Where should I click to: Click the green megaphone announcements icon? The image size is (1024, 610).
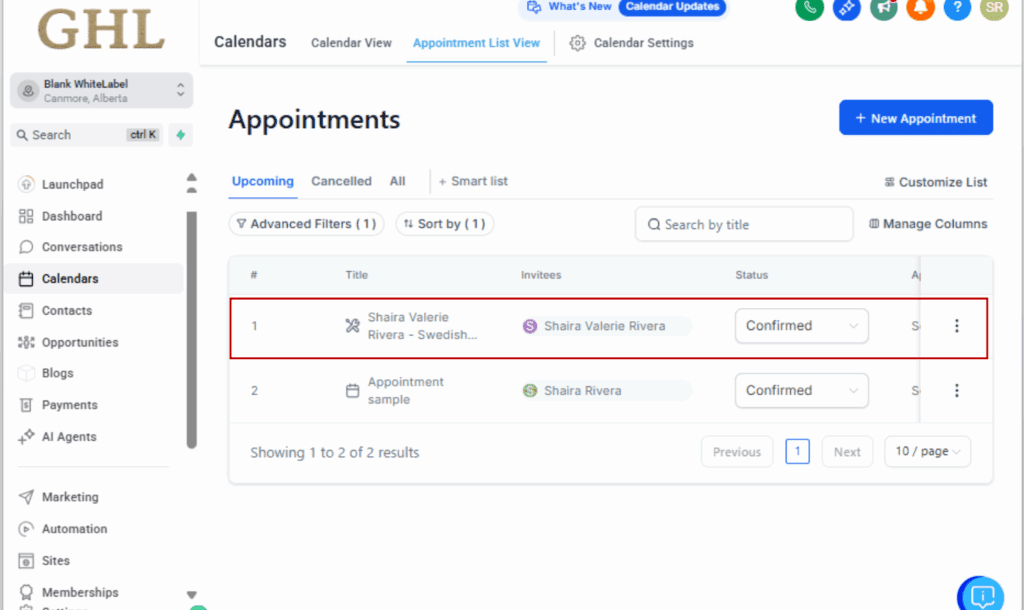[x=883, y=8]
